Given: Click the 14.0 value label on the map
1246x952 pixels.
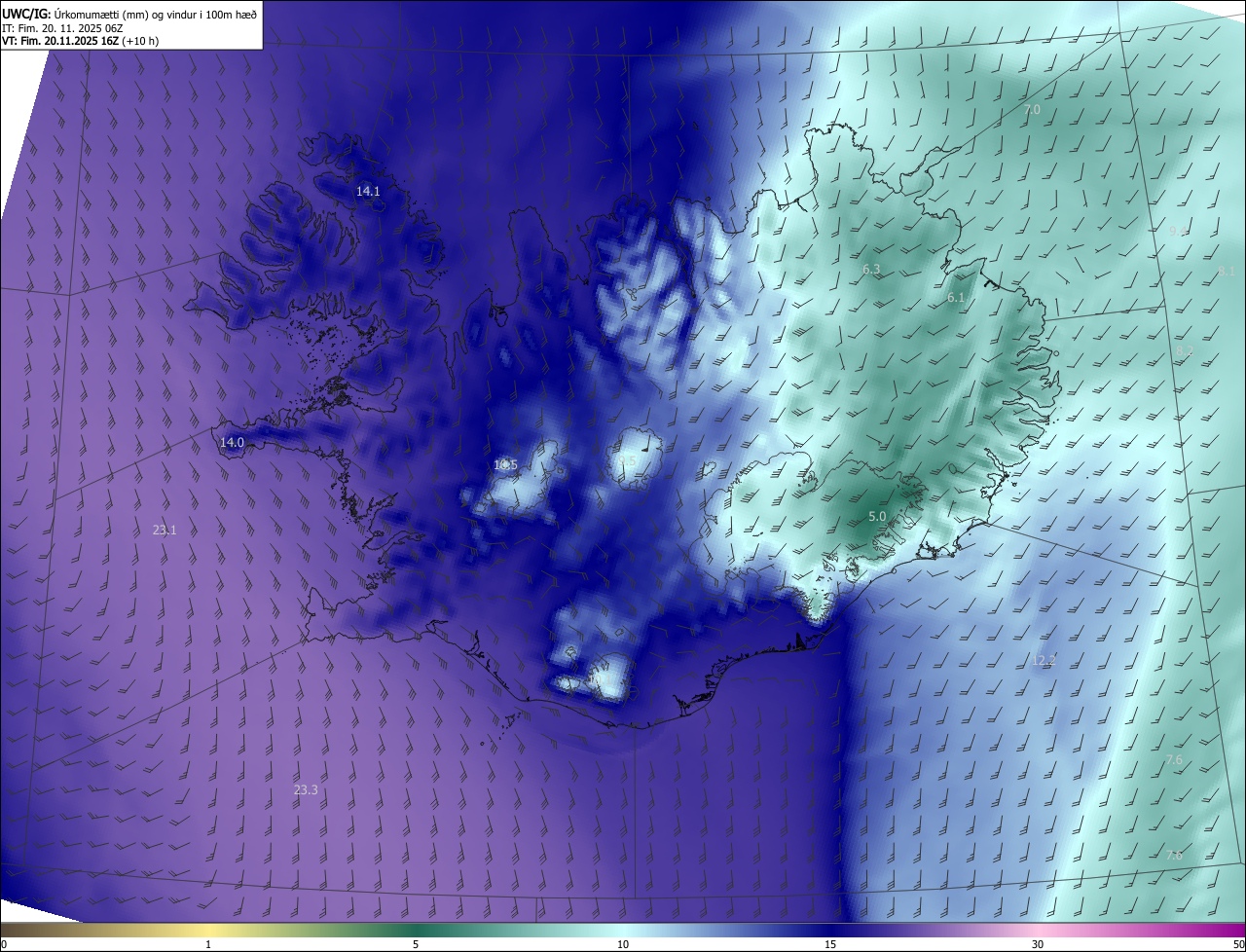Looking at the screenshot, I should (232, 443).
